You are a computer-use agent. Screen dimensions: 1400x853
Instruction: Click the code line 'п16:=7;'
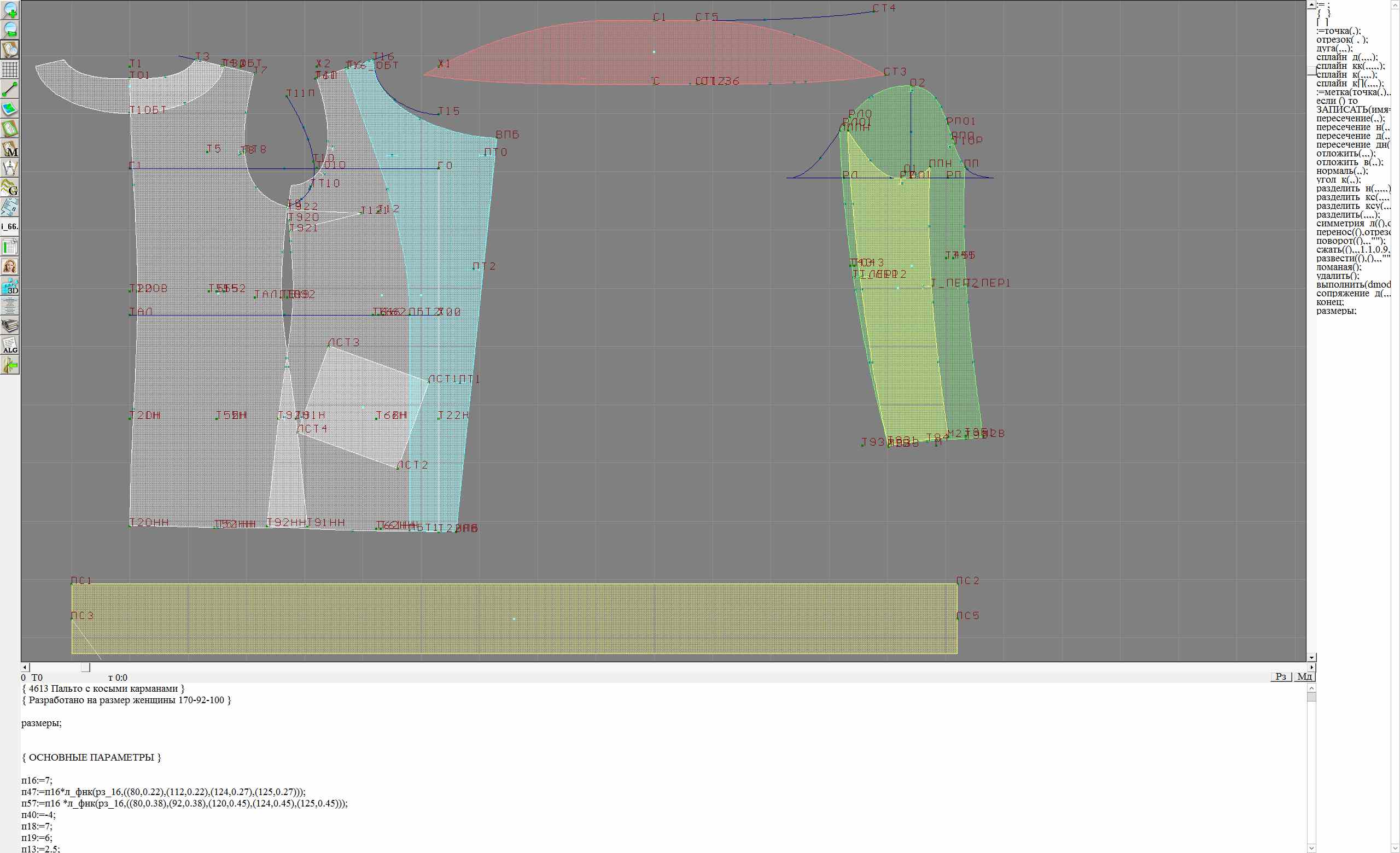click(37, 780)
